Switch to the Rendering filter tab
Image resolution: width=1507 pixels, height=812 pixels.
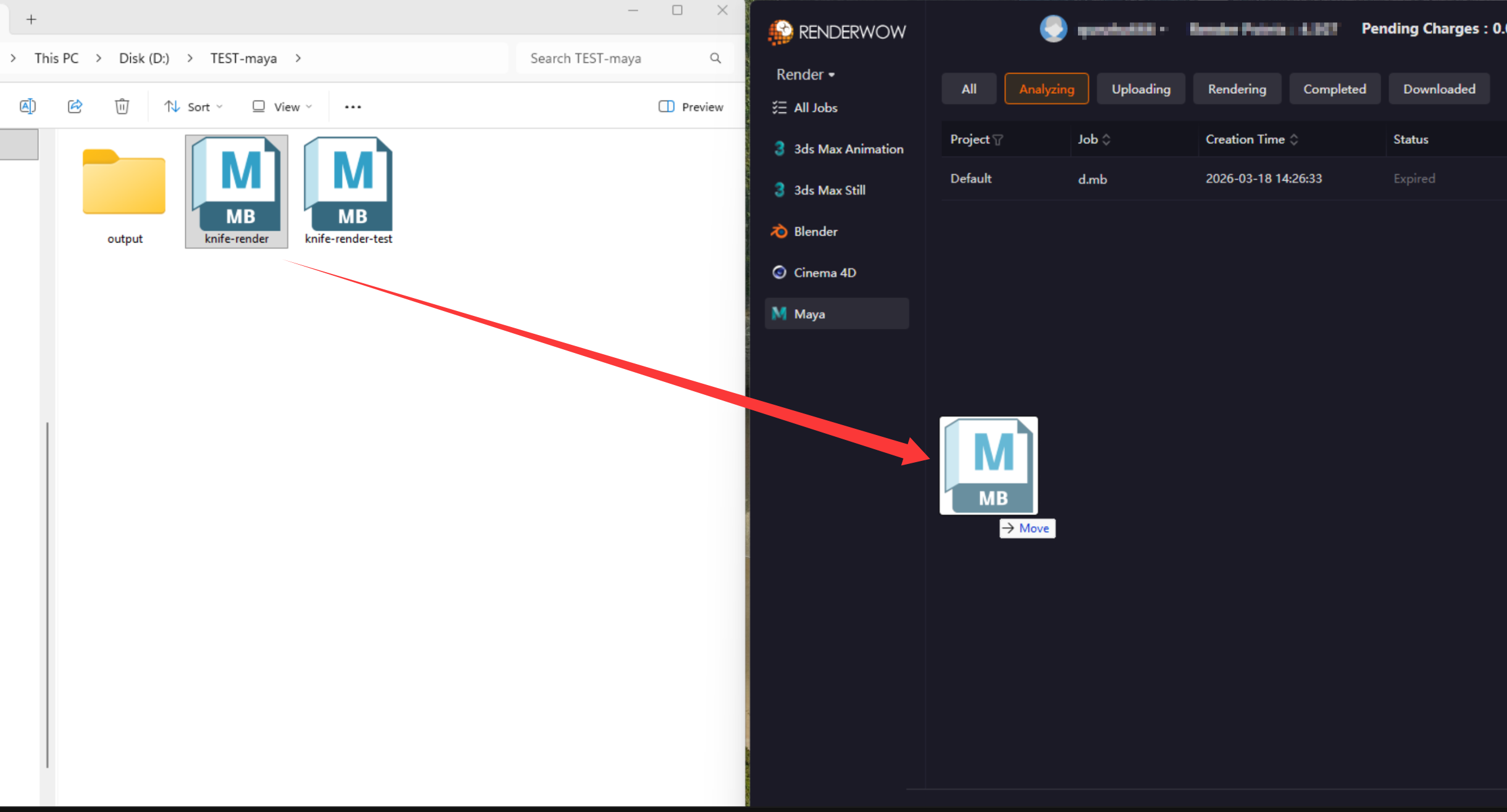1237,89
